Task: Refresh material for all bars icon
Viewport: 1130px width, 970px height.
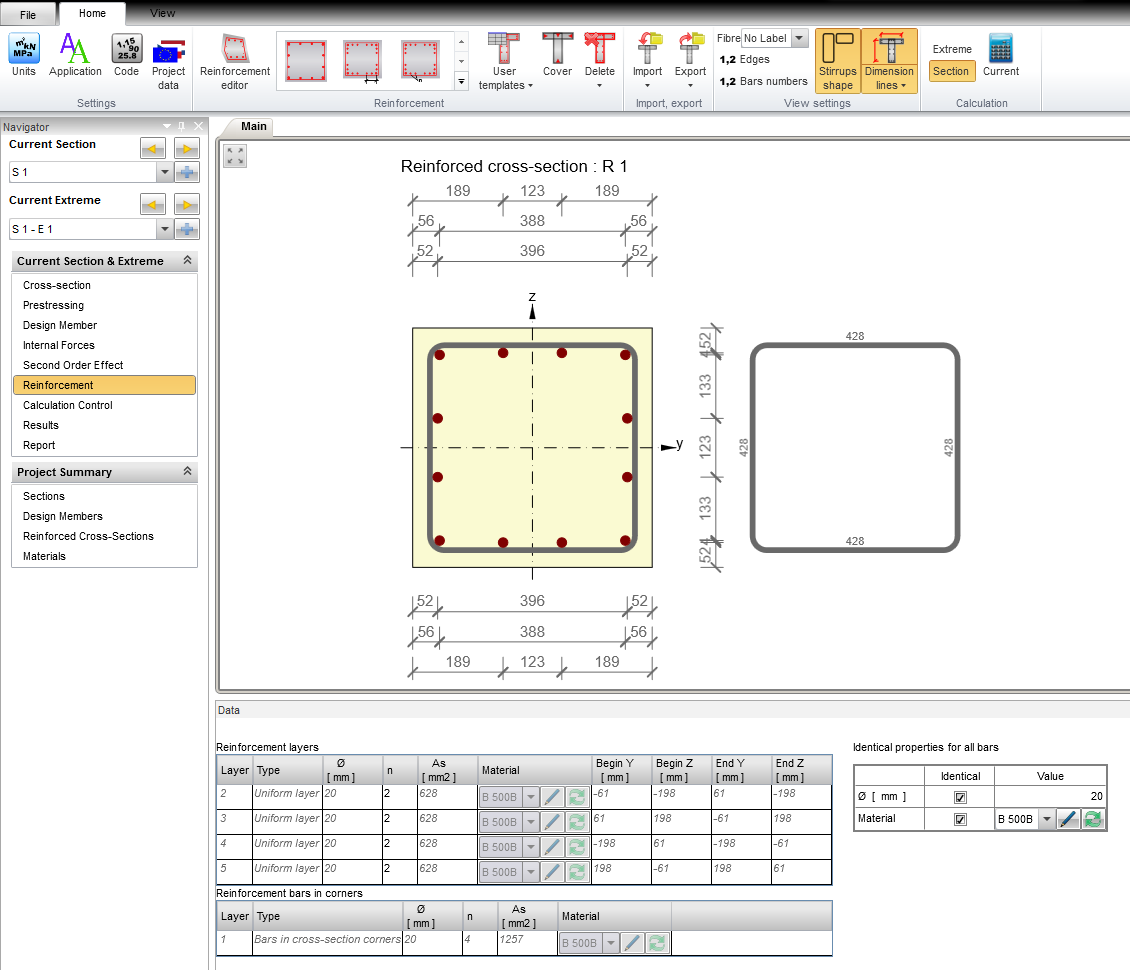Action: coord(1093,819)
